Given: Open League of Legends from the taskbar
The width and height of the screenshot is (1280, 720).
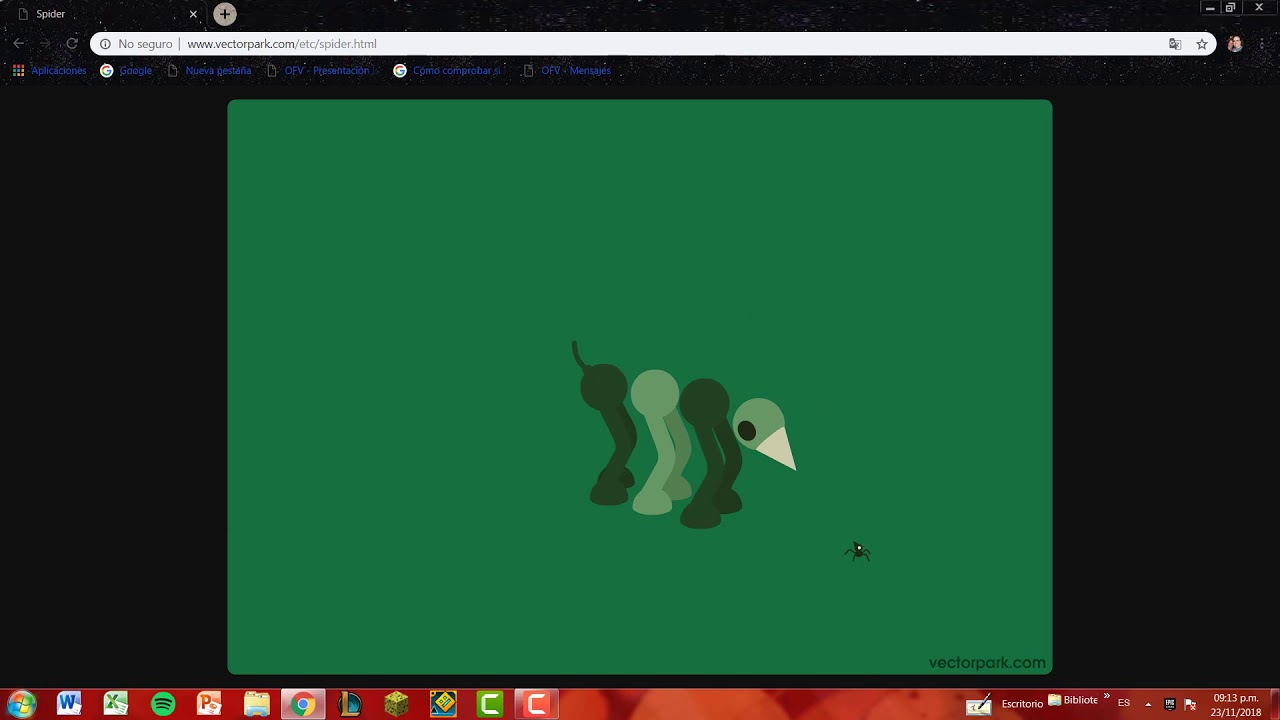Looking at the screenshot, I should [x=352, y=703].
